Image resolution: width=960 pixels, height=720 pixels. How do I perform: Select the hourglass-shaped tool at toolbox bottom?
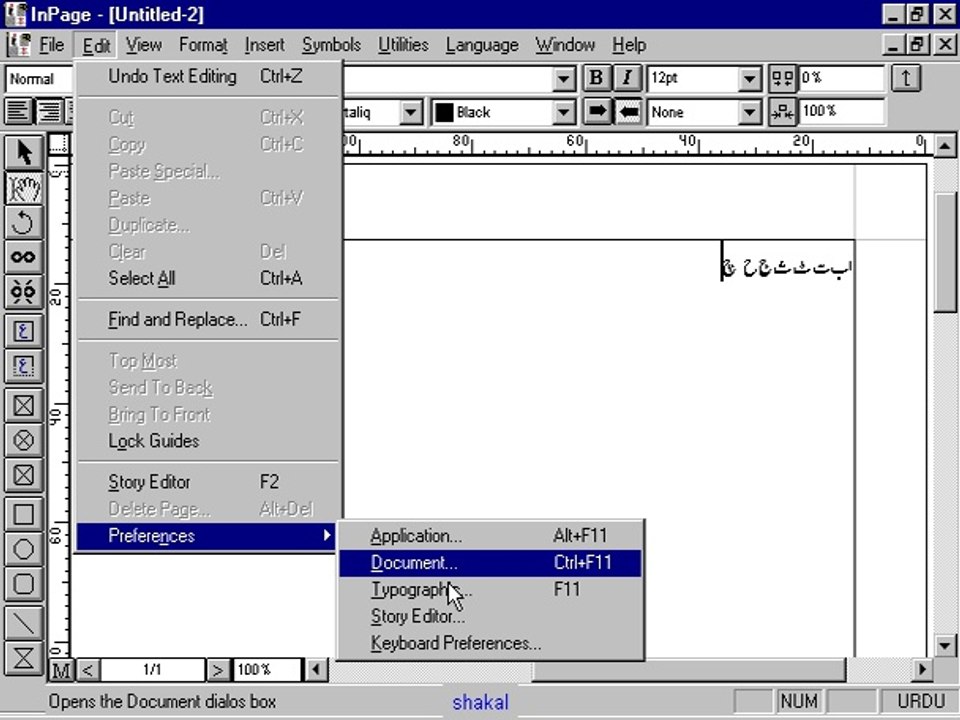(x=24, y=658)
